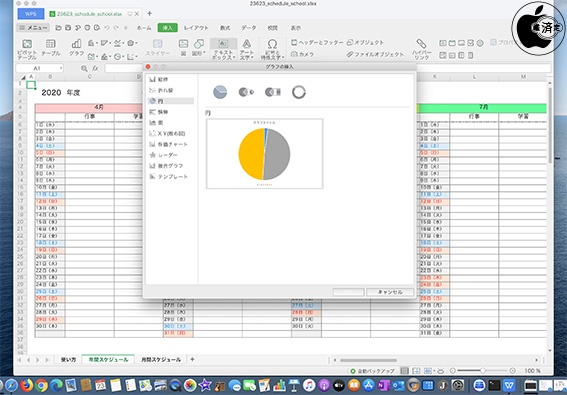Click the Cancel (キャンセル) button in dialog
Viewport: 567px width, 395px height.
(x=390, y=292)
